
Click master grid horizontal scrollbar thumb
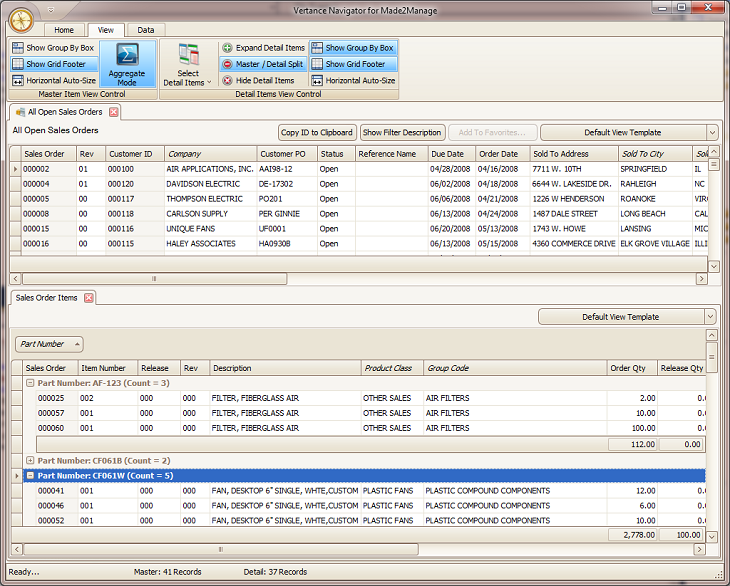point(154,279)
